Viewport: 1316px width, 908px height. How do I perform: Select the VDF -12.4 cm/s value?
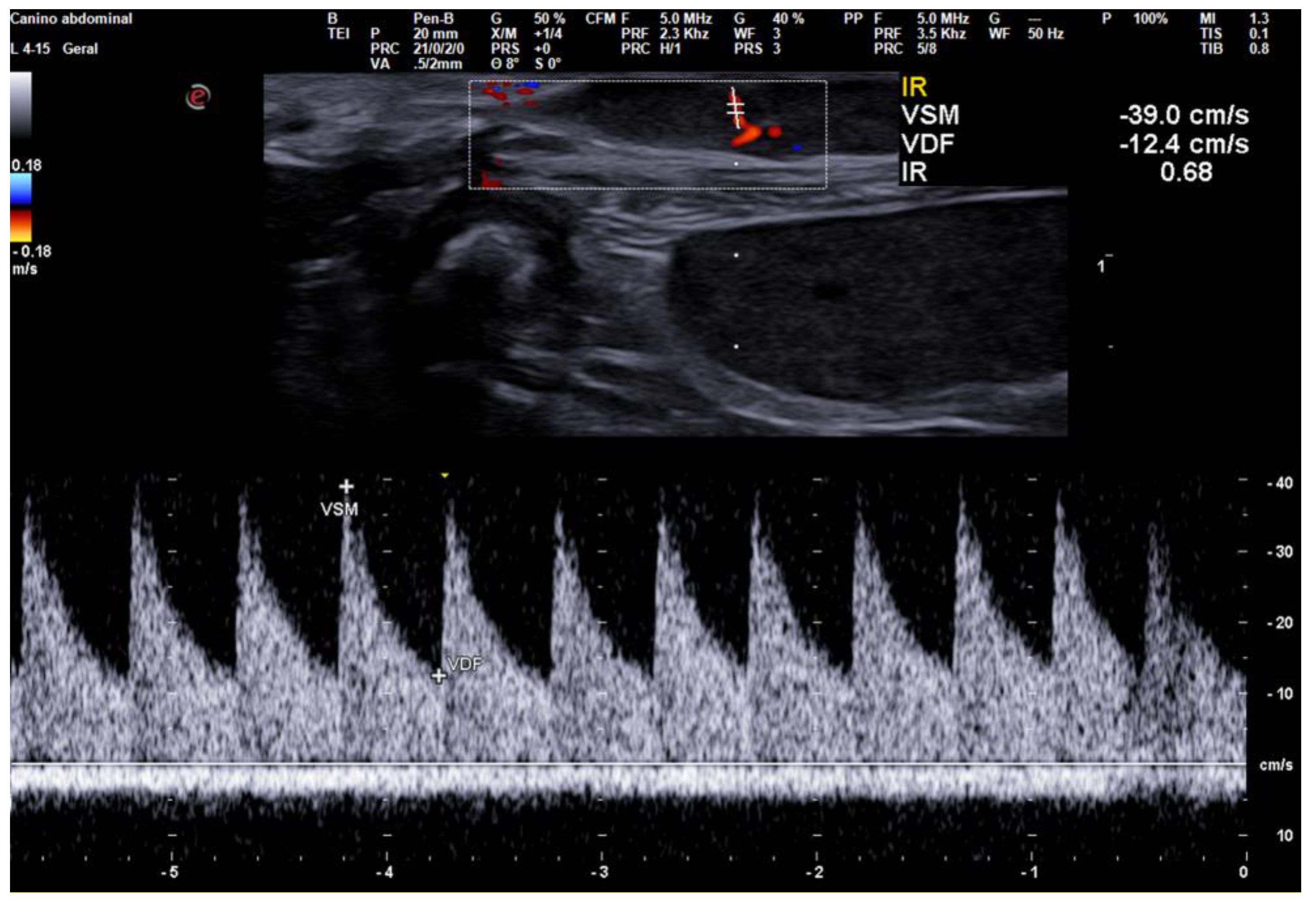tap(1184, 145)
